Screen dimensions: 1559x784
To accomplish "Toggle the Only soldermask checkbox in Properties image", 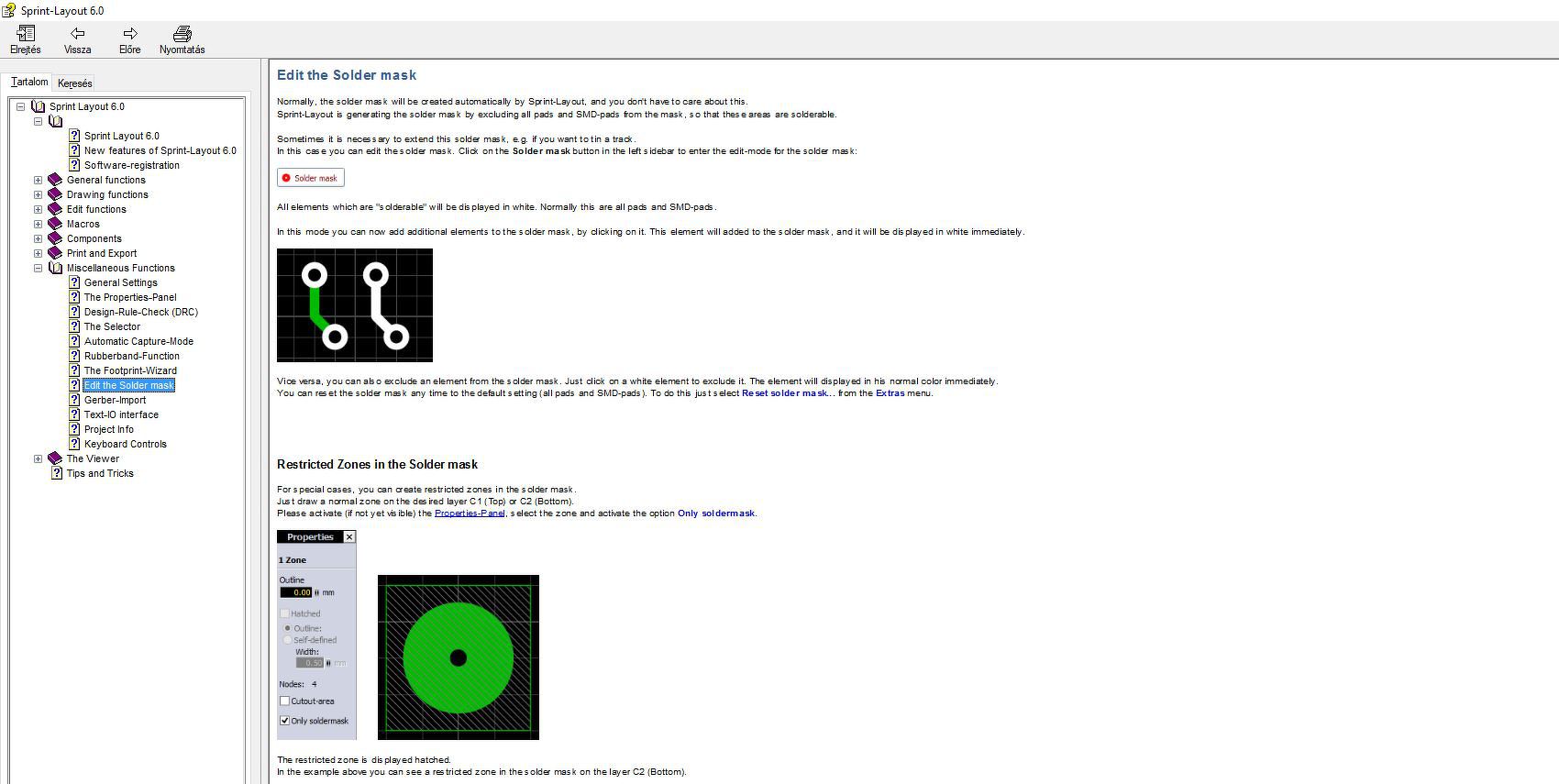I will point(284,721).
